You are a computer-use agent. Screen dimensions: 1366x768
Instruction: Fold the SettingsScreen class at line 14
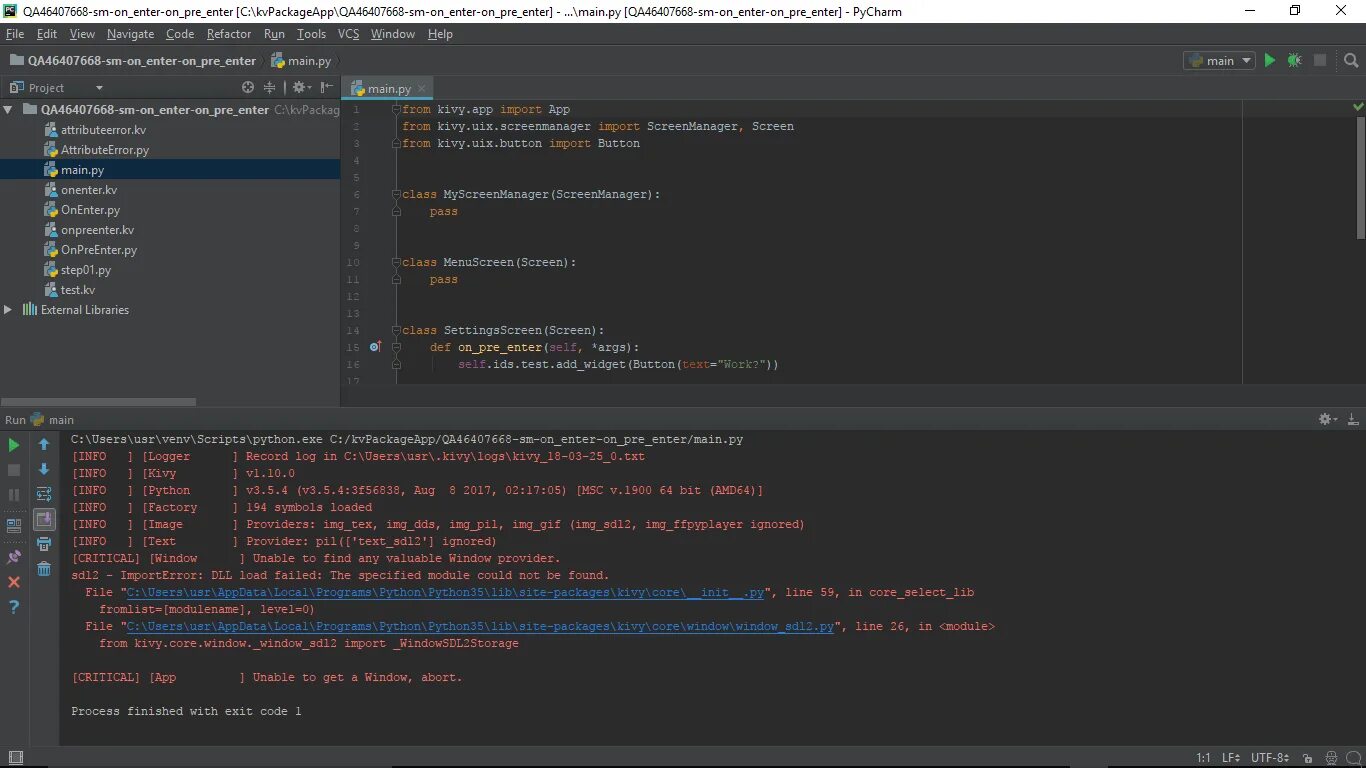point(396,330)
